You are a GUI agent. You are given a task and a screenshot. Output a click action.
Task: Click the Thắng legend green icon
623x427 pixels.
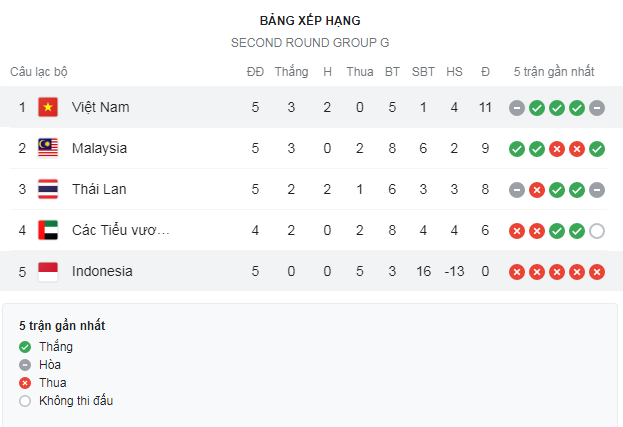click(25, 347)
